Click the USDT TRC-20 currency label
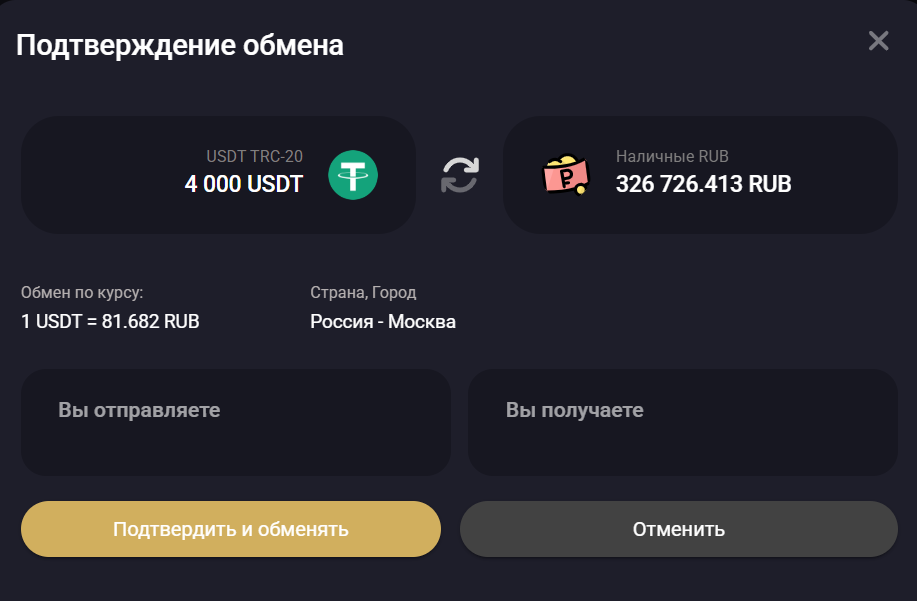This screenshot has width=917, height=601. (x=254, y=156)
